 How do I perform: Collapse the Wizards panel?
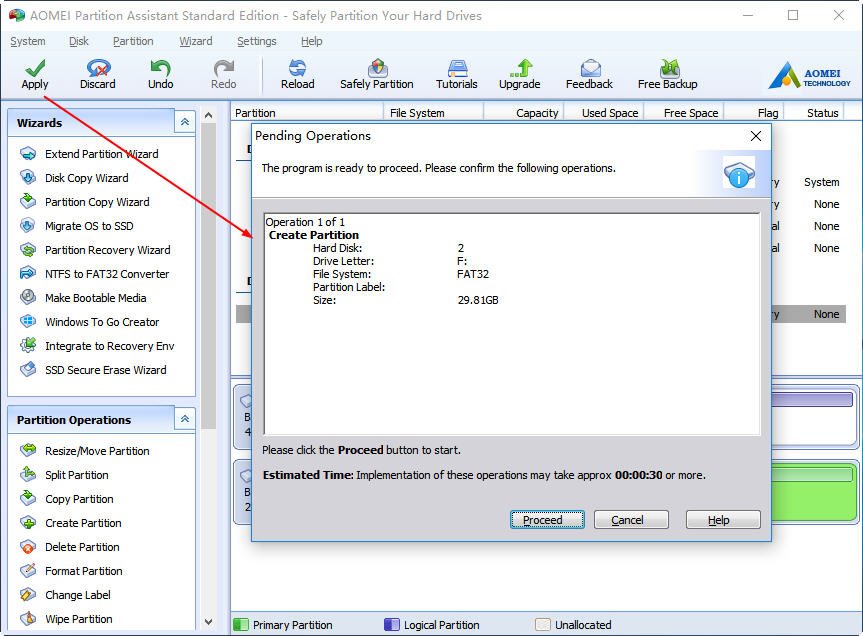pos(185,122)
